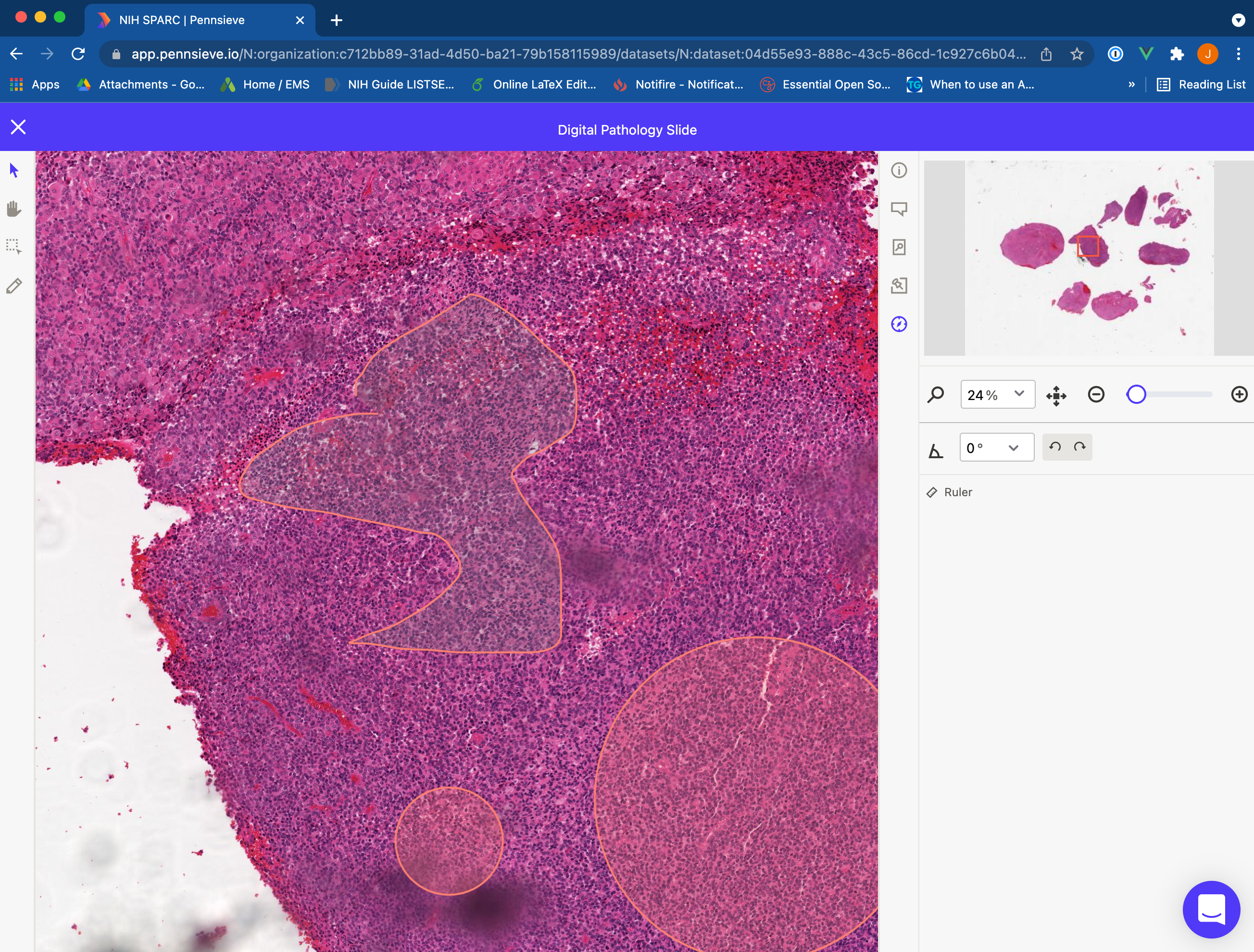1254x952 pixels.
Task: Open the slide information panel
Action: click(x=899, y=170)
